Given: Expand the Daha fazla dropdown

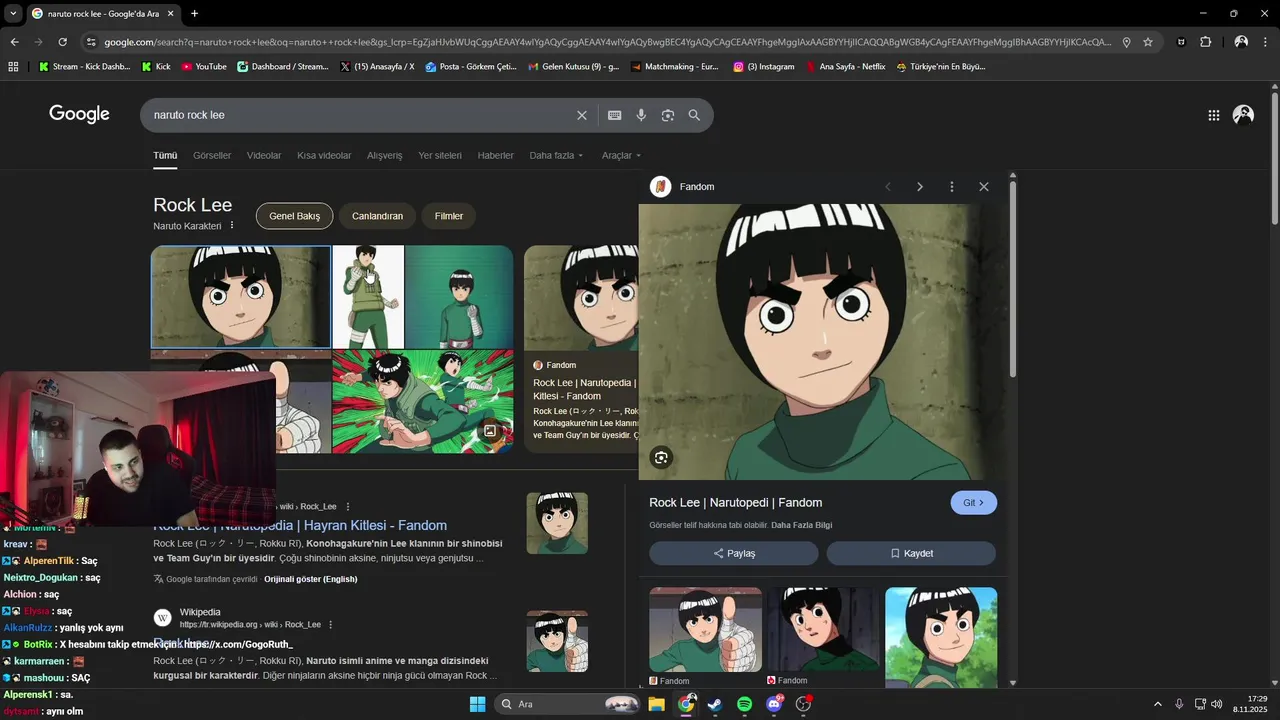Looking at the screenshot, I should click(x=556, y=156).
